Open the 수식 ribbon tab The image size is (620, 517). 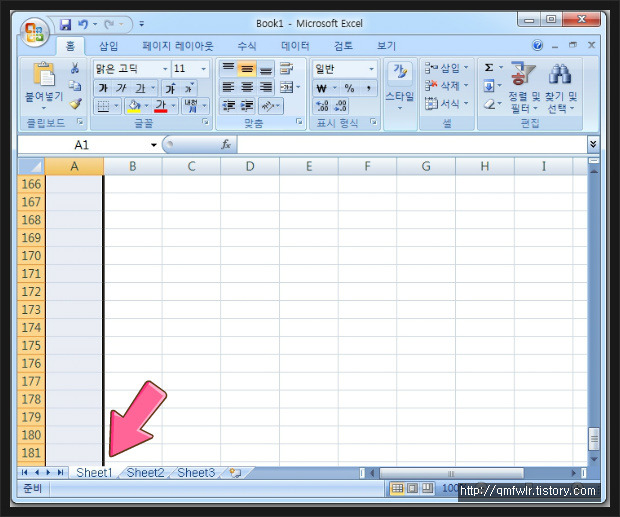click(x=247, y=46)
